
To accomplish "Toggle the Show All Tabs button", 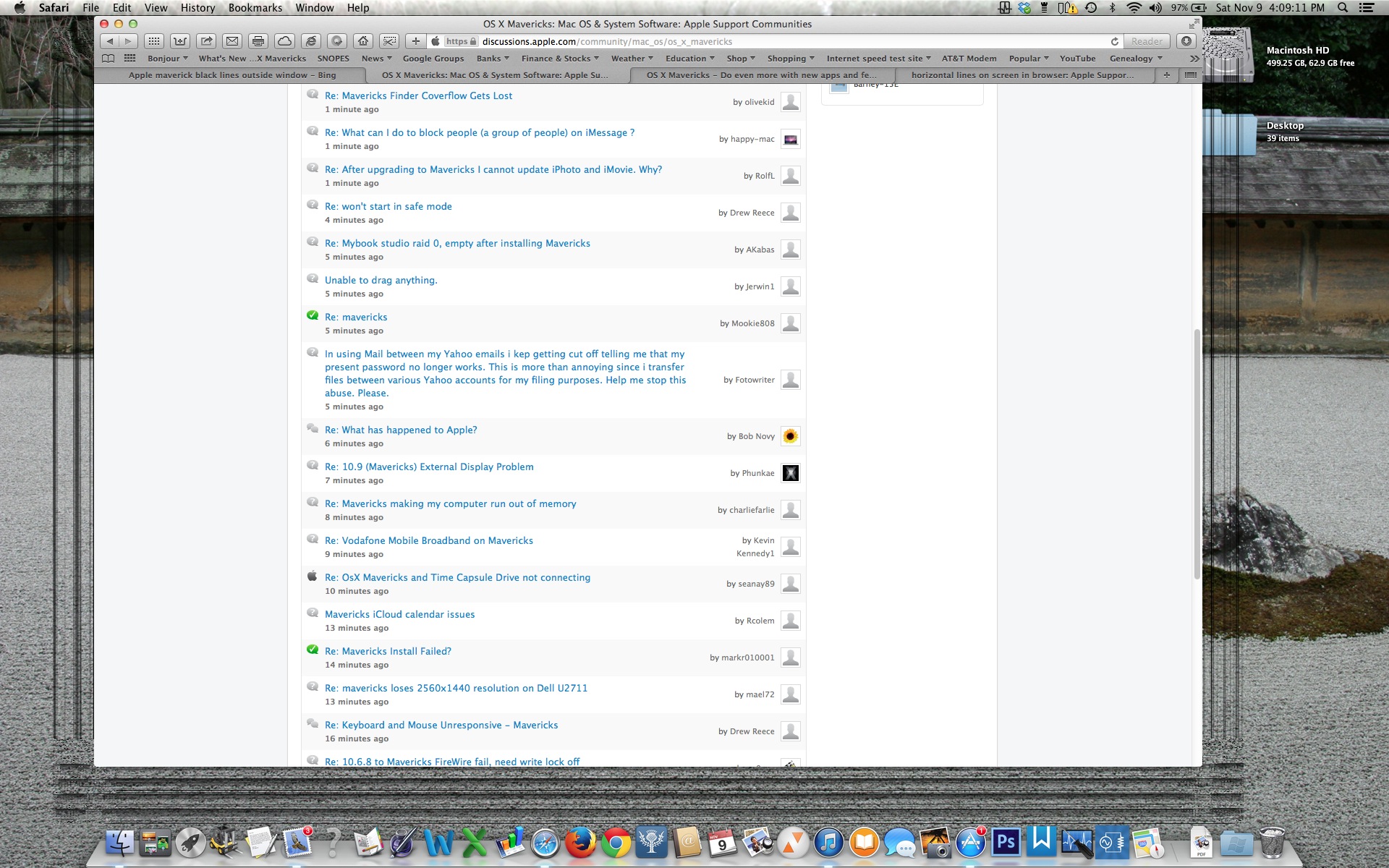I will point(1191,75).
